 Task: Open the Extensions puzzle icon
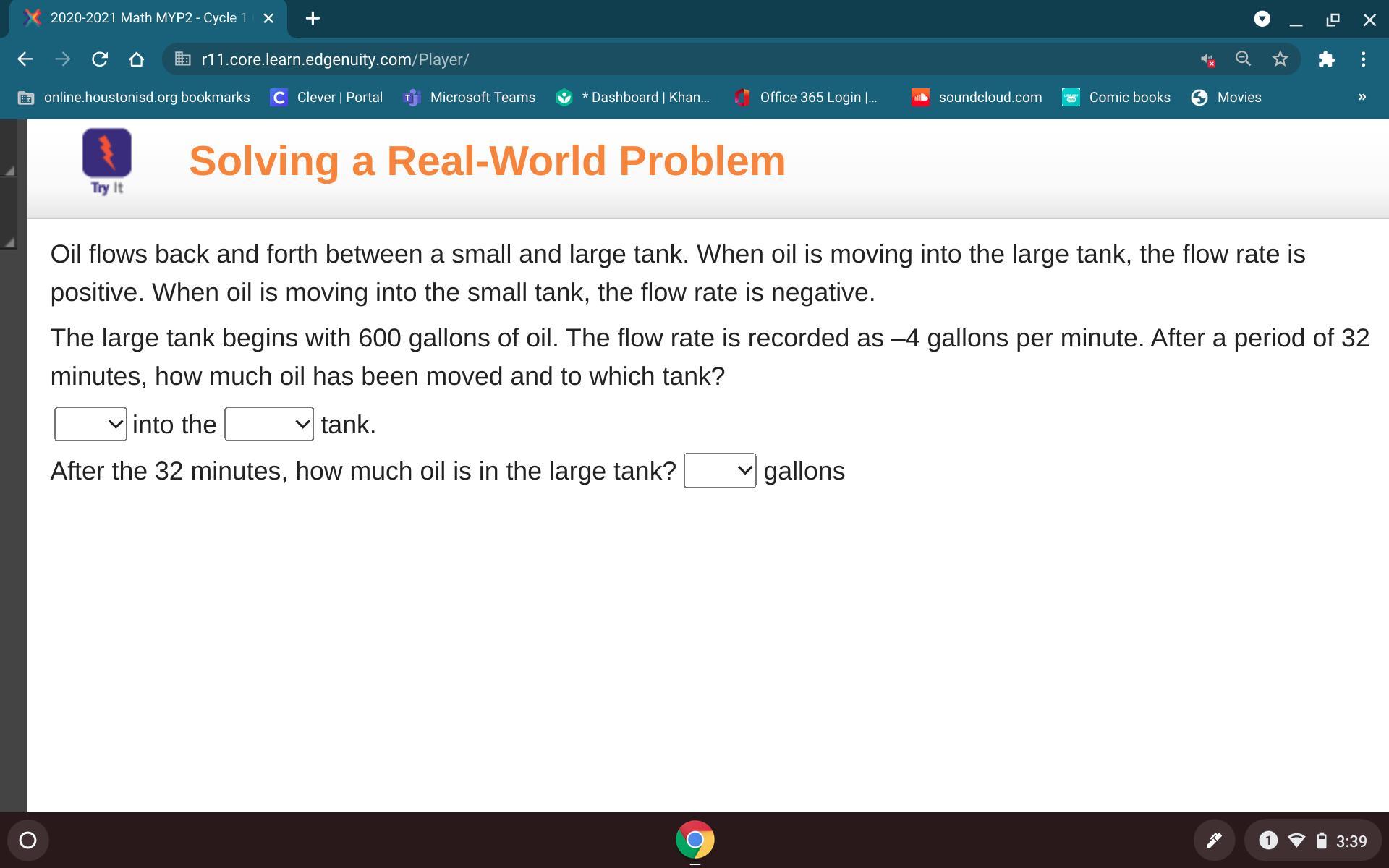click(x=1325, y=59)
